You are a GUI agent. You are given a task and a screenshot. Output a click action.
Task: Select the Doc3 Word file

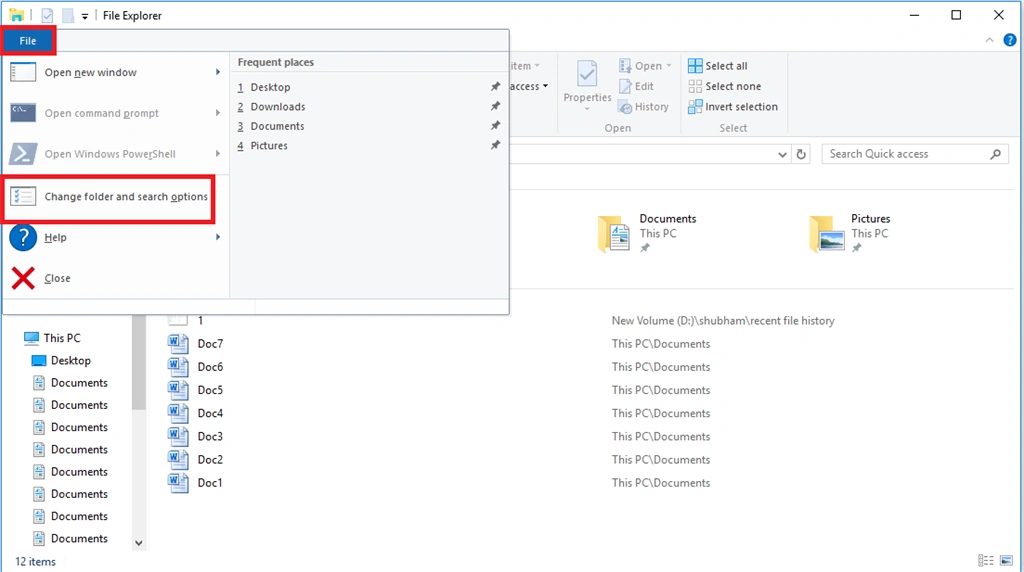(x=195, y=436)
